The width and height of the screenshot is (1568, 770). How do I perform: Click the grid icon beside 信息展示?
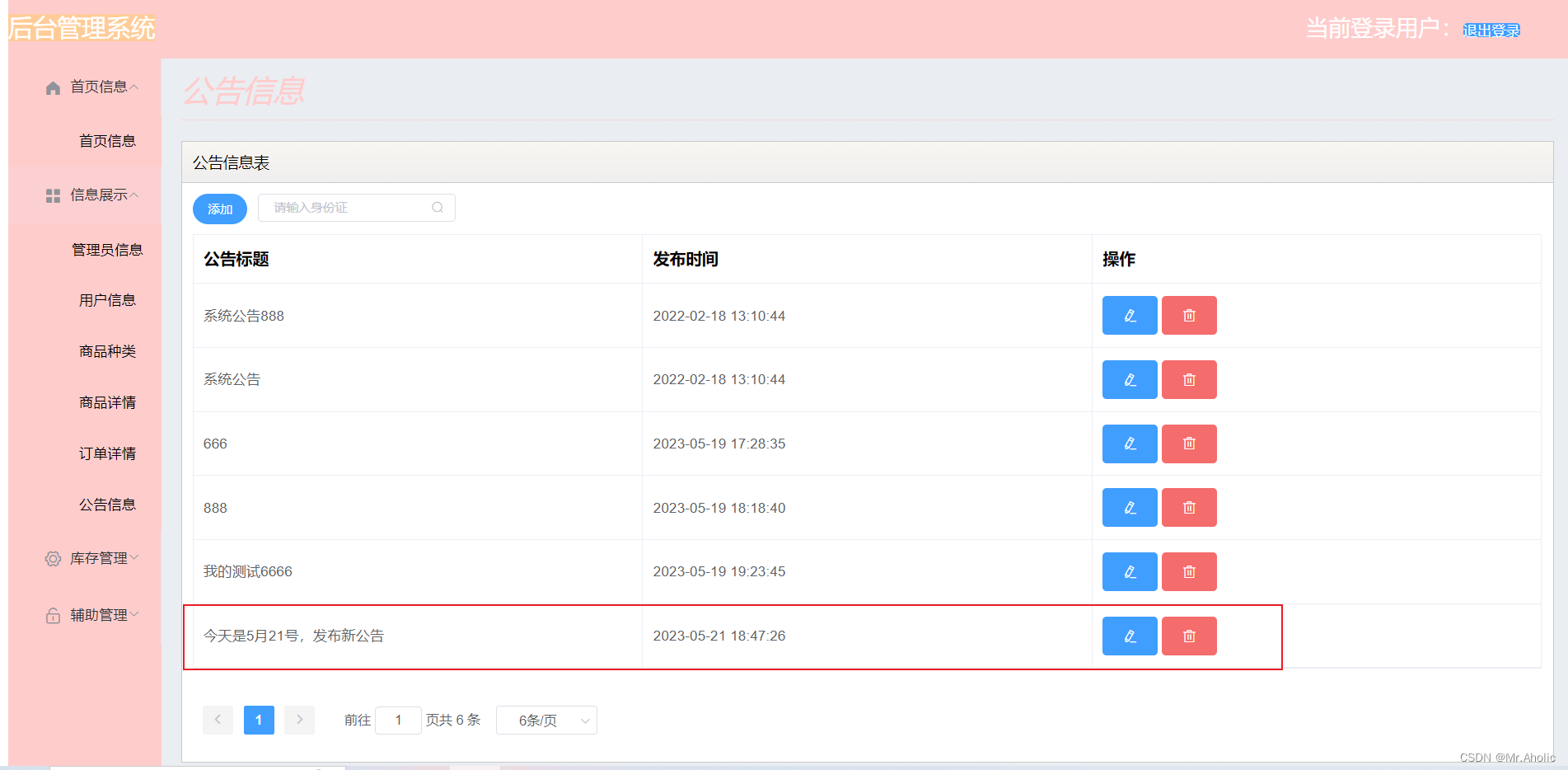53,195
